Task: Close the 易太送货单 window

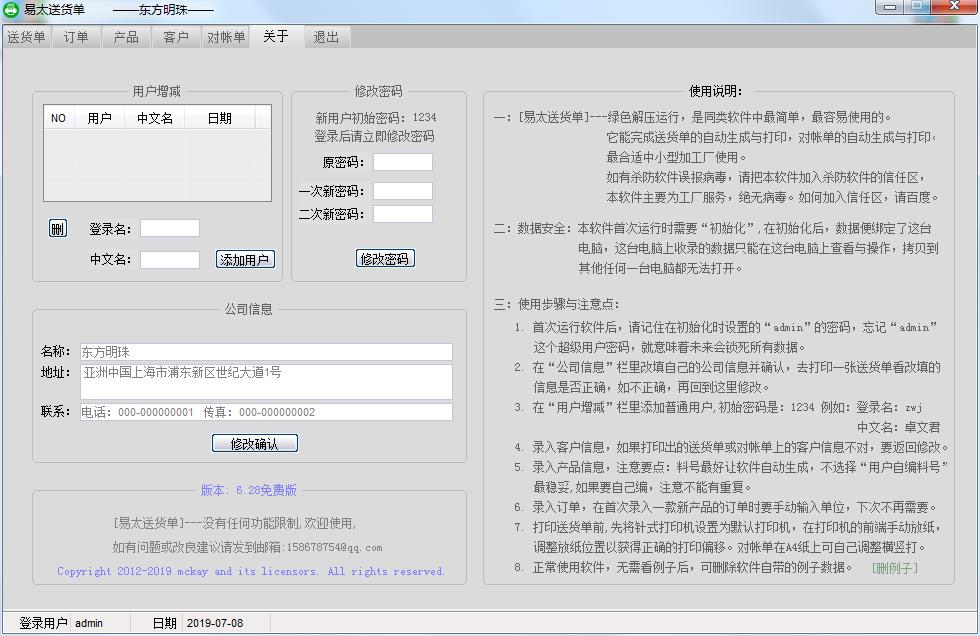Action: (954, 7)
